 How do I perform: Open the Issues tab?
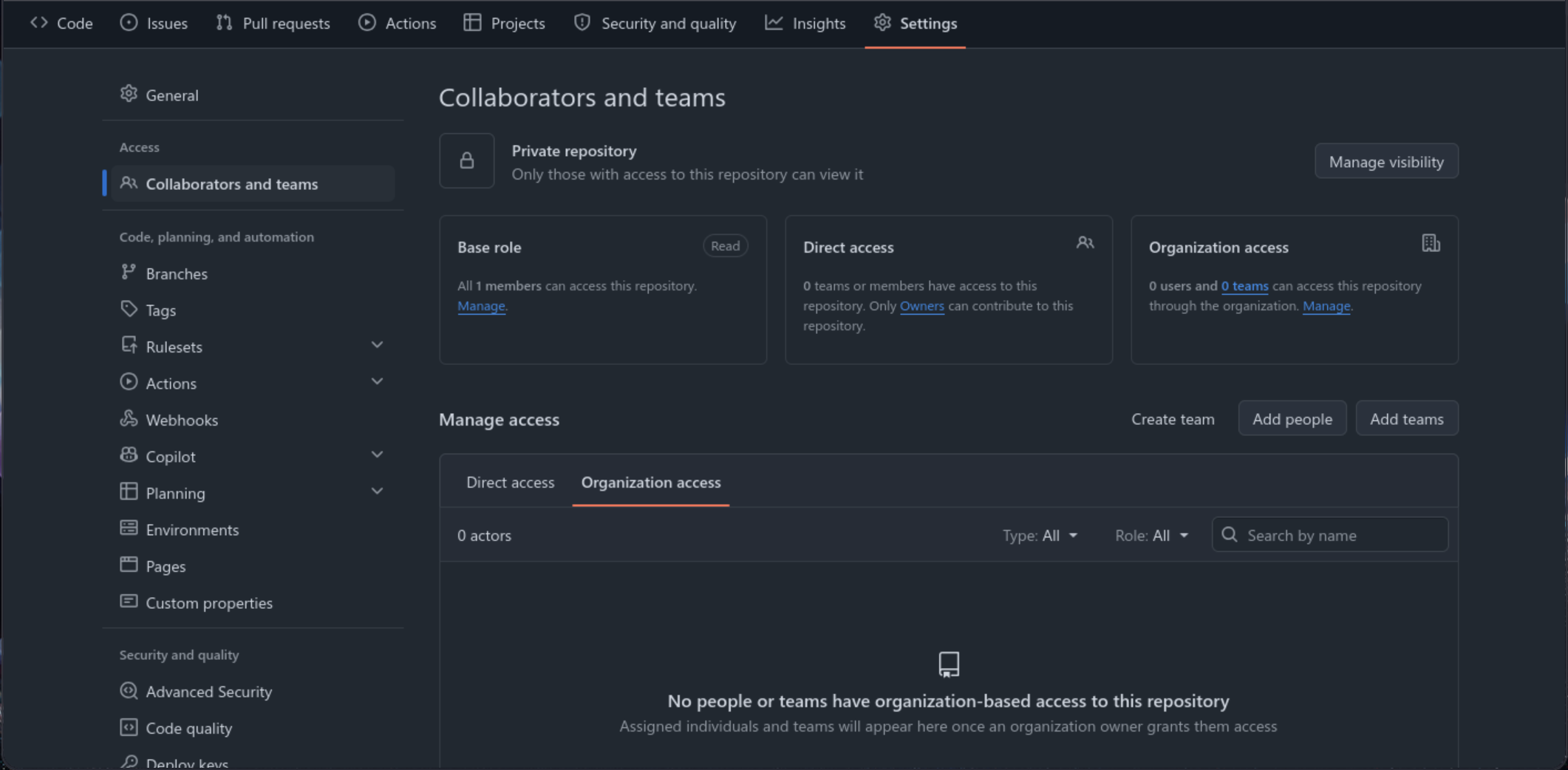tap(154, 24)
